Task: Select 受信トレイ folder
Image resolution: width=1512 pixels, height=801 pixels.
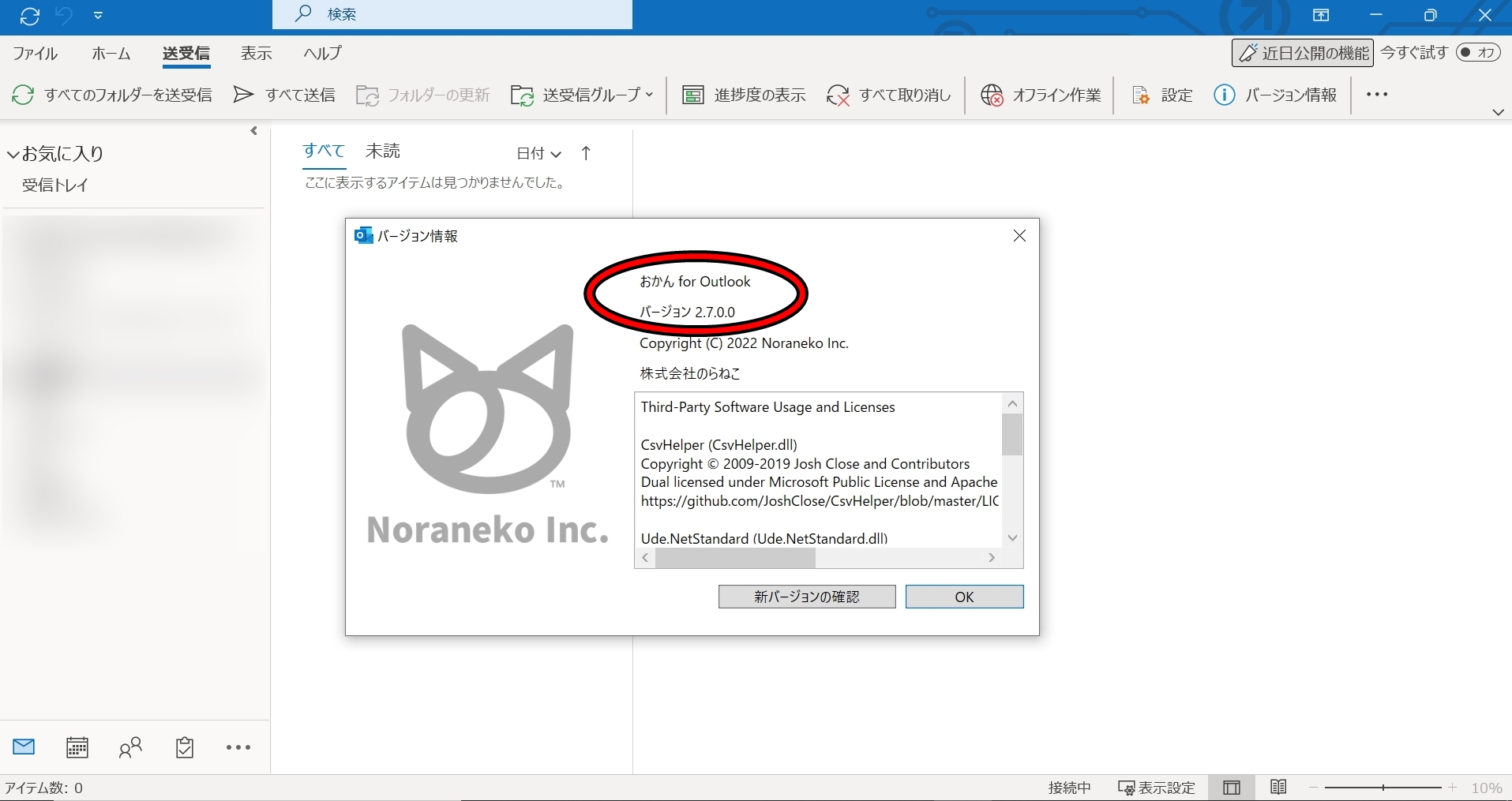Action: [55, 185]
